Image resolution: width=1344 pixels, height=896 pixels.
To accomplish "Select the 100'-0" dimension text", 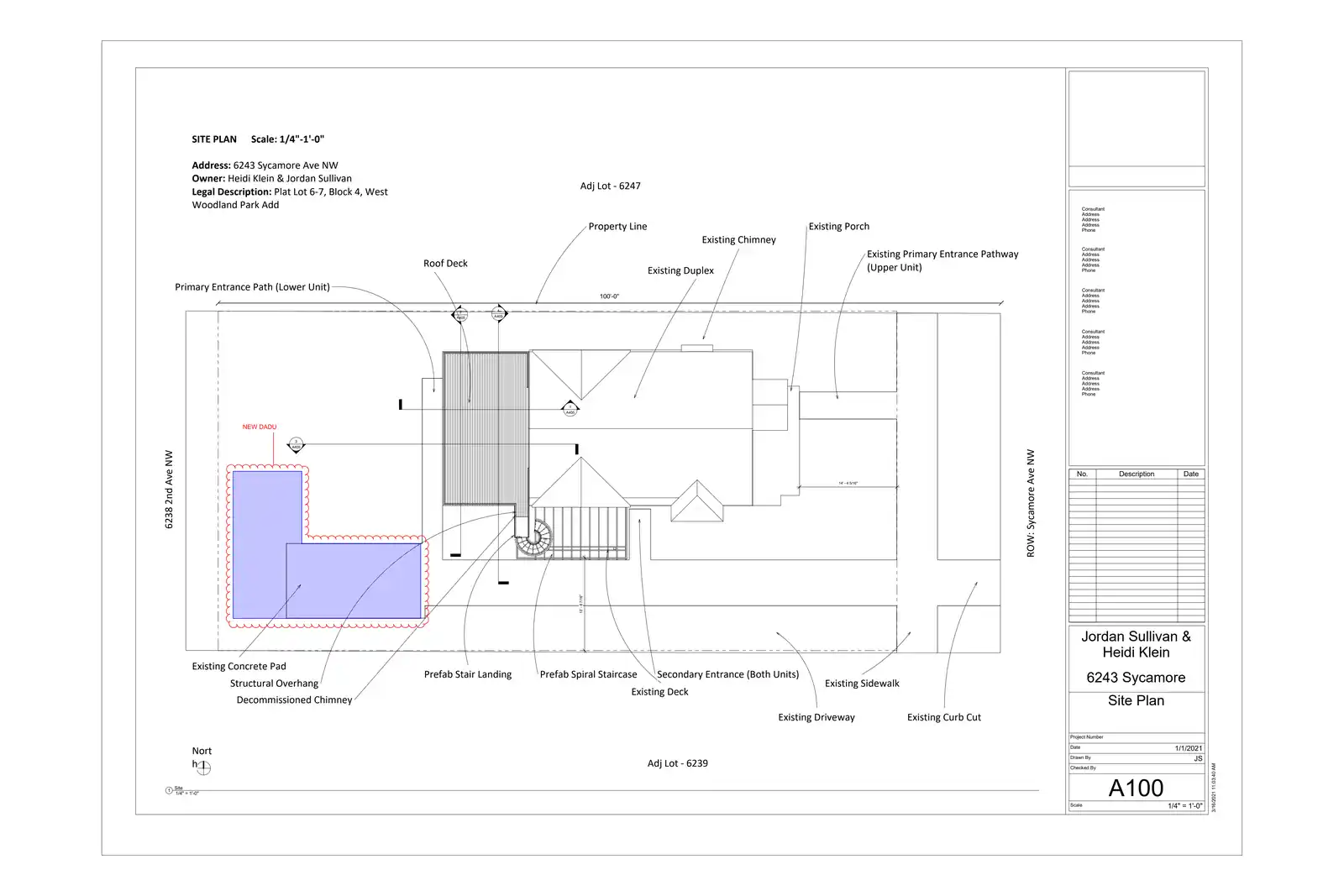I will tap(609, 296).
